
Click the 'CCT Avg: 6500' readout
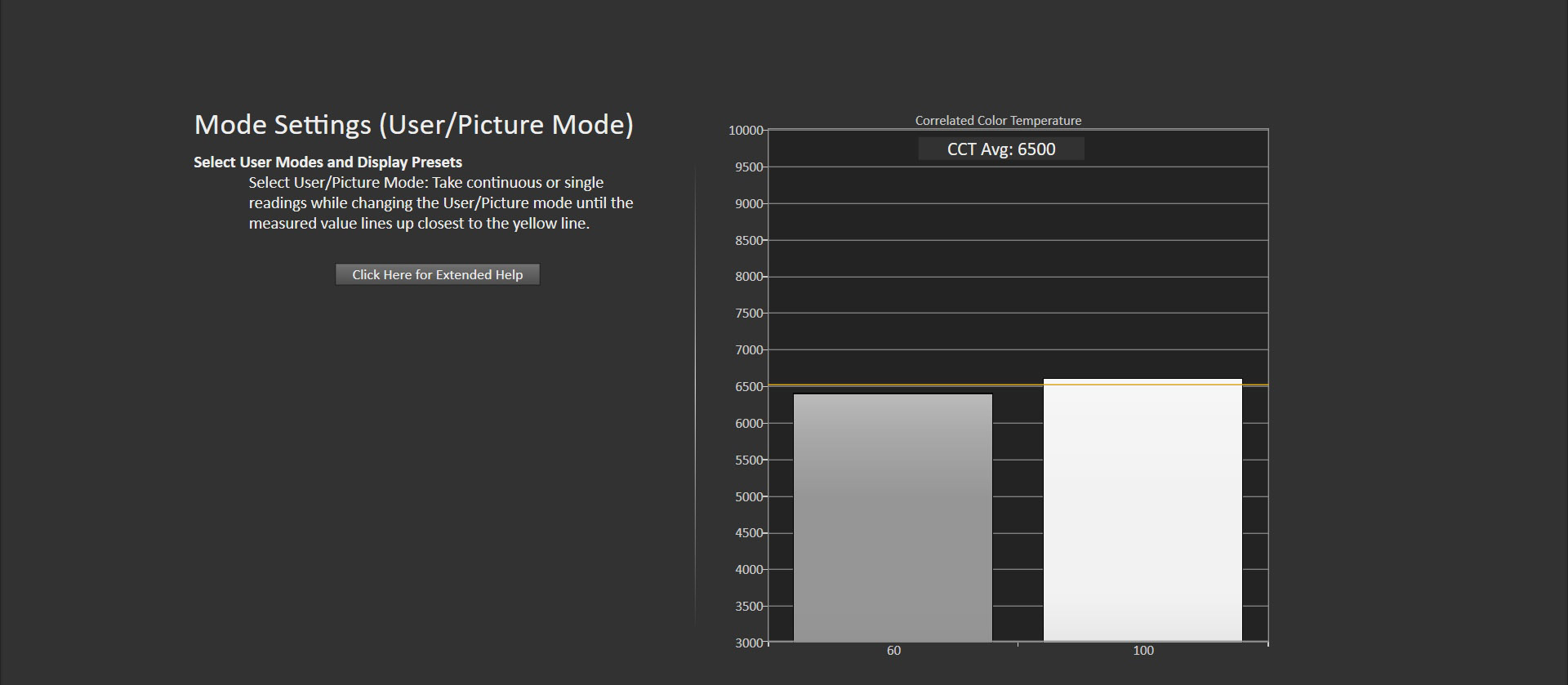(x=1001, y=149)
